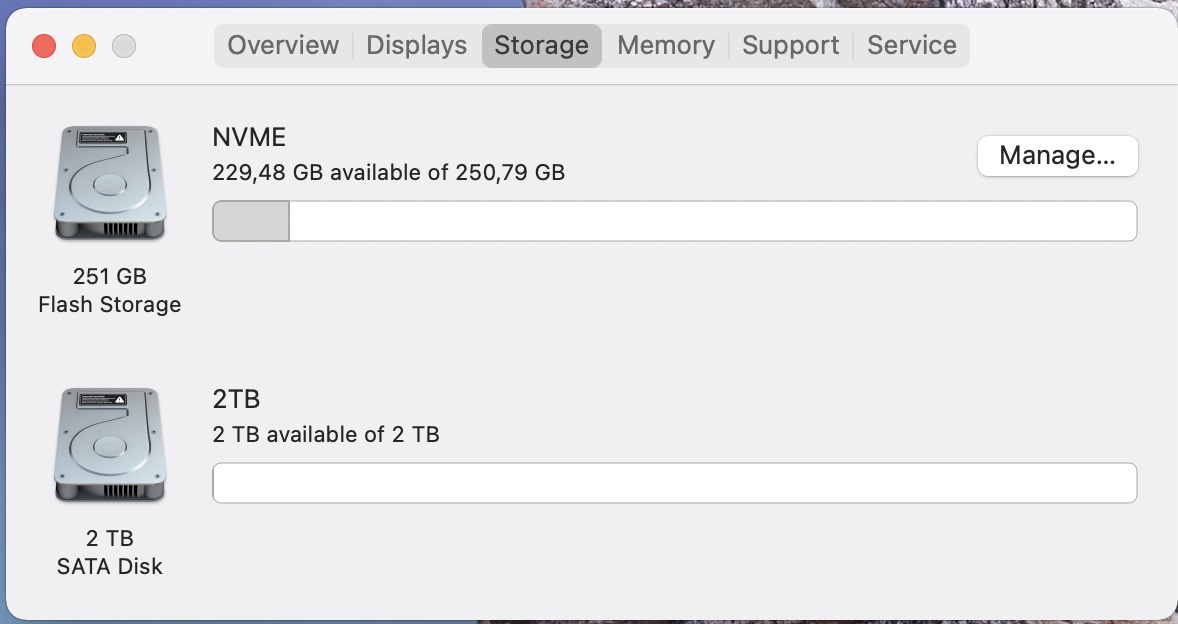This screenshot has height=624, width=1178.
Task: Click the Manage... button for NVME
Action: point(1057,155)
